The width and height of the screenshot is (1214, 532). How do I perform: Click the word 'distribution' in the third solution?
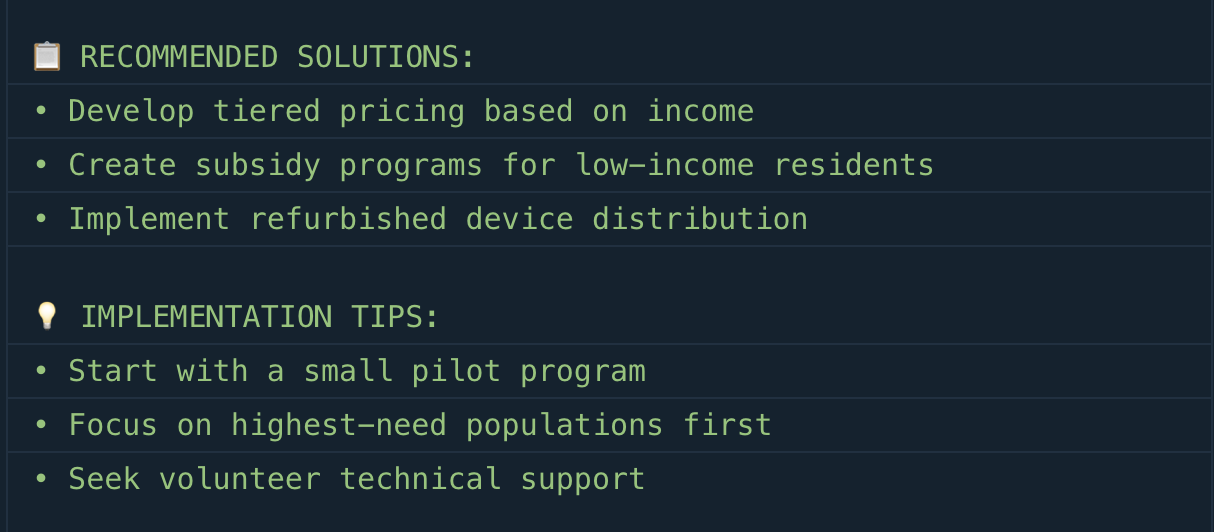[x=700, y=219]
